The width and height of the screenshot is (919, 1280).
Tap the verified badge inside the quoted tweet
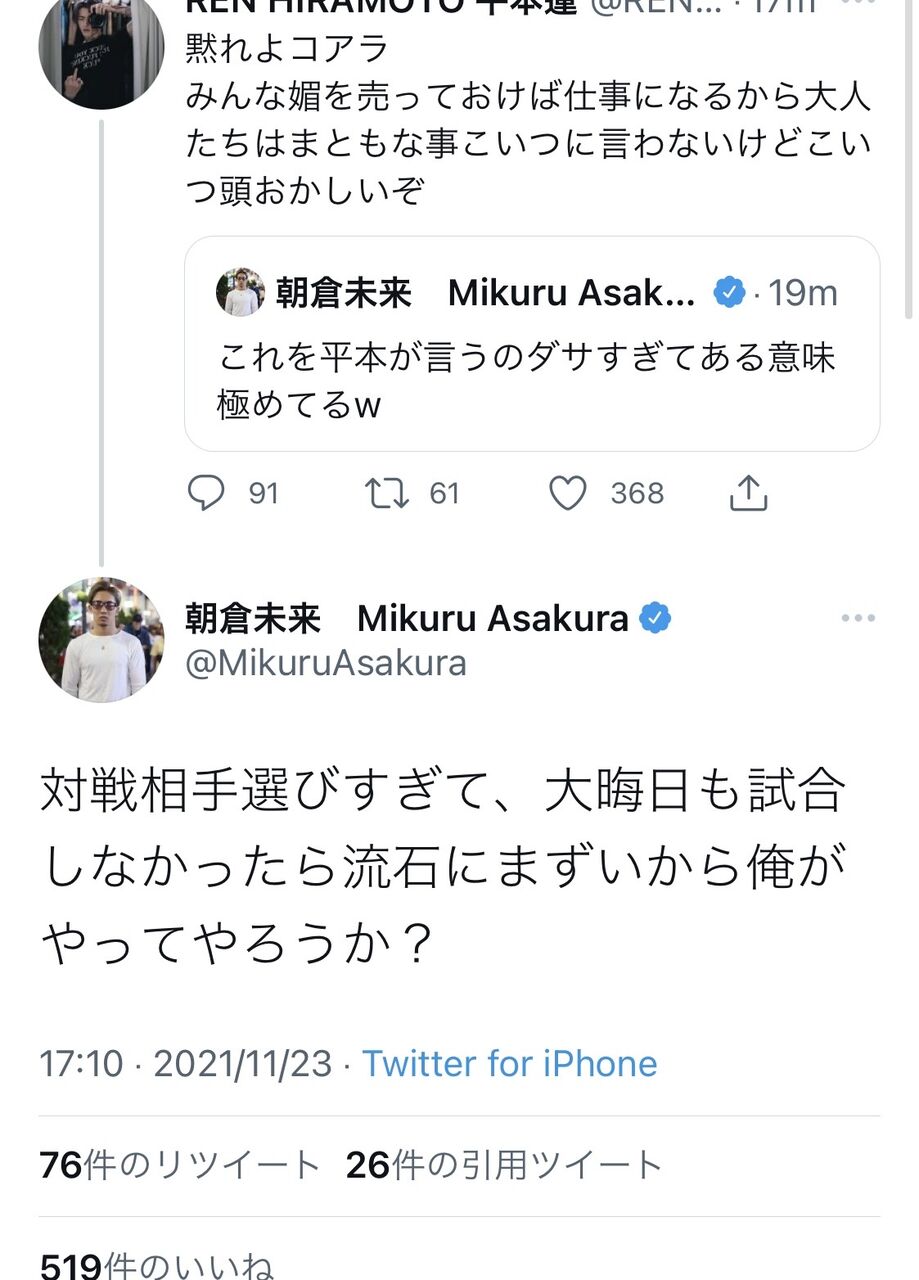pyautogui.click(x=730, y=293)
